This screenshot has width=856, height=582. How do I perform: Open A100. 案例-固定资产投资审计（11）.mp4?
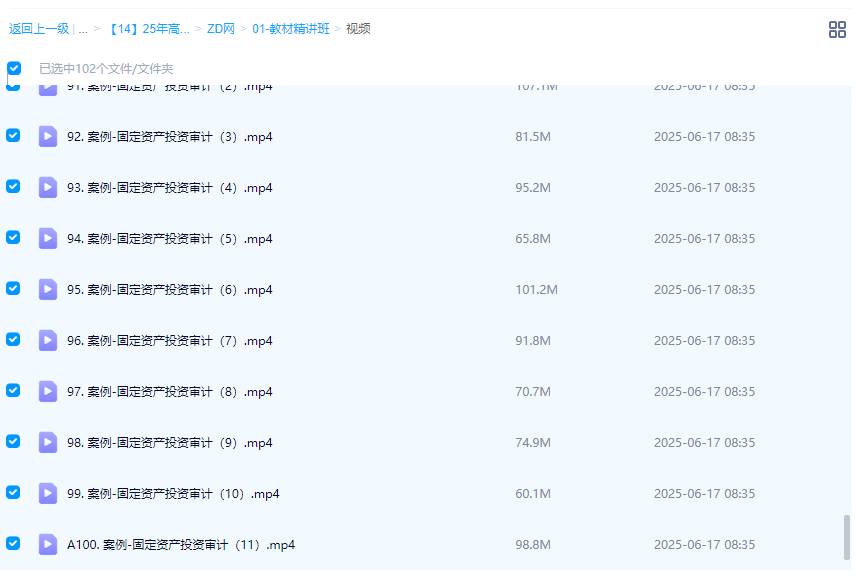181,545
